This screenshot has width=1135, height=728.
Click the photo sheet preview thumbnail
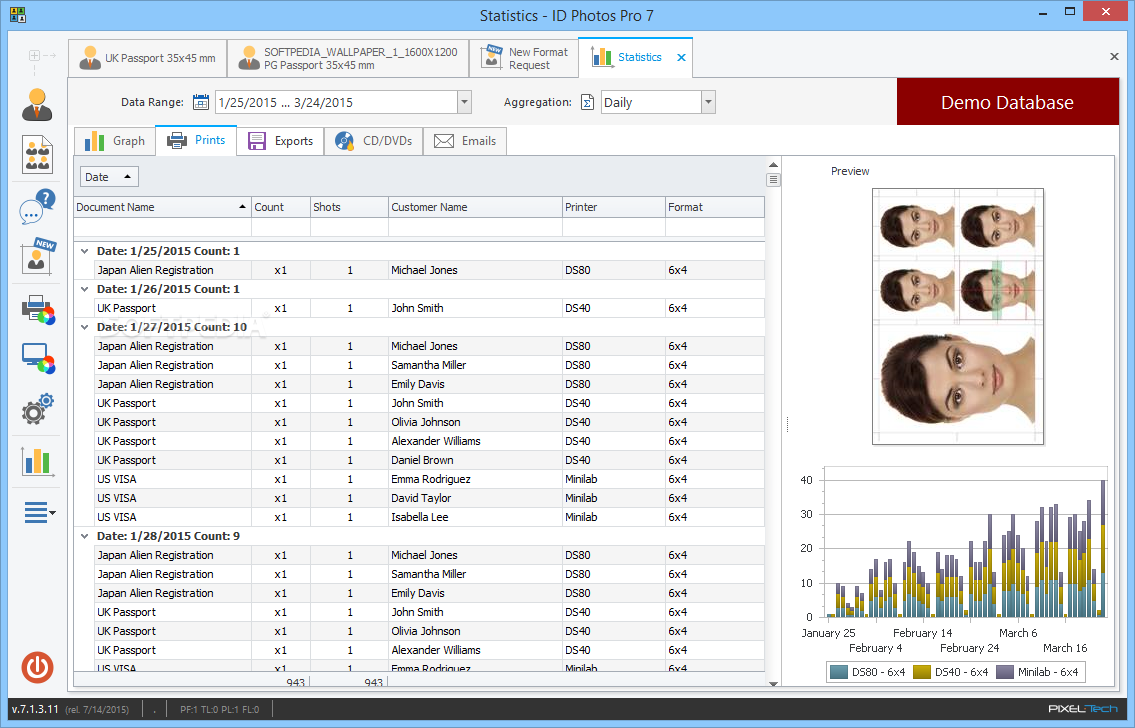pyautogui.click(x=958, y=316)
